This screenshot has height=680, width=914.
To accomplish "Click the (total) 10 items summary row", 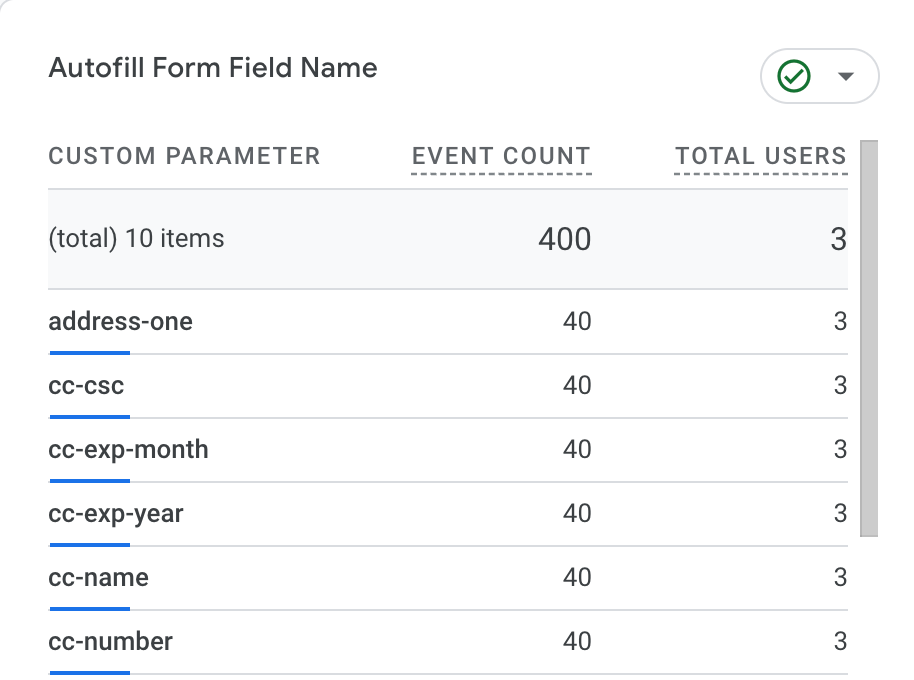I will tap(136, 239).
